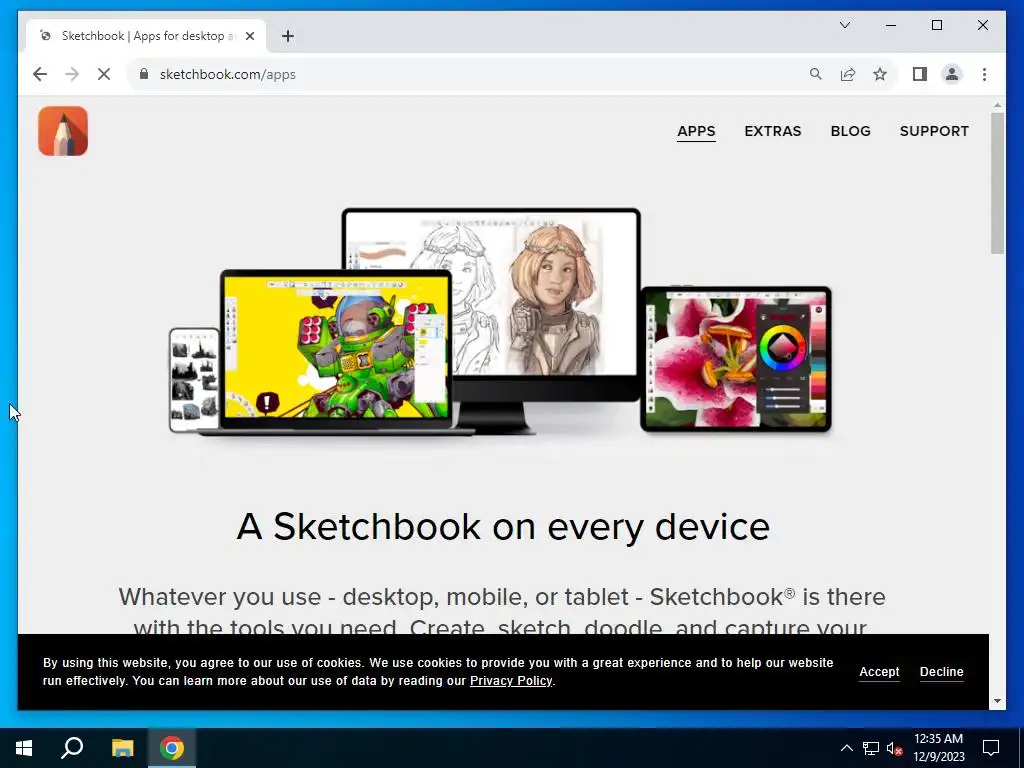The height and width of the screenshot is (768, 1024).
Task: Accept the cookie notice
Action: tap(879, 672)
